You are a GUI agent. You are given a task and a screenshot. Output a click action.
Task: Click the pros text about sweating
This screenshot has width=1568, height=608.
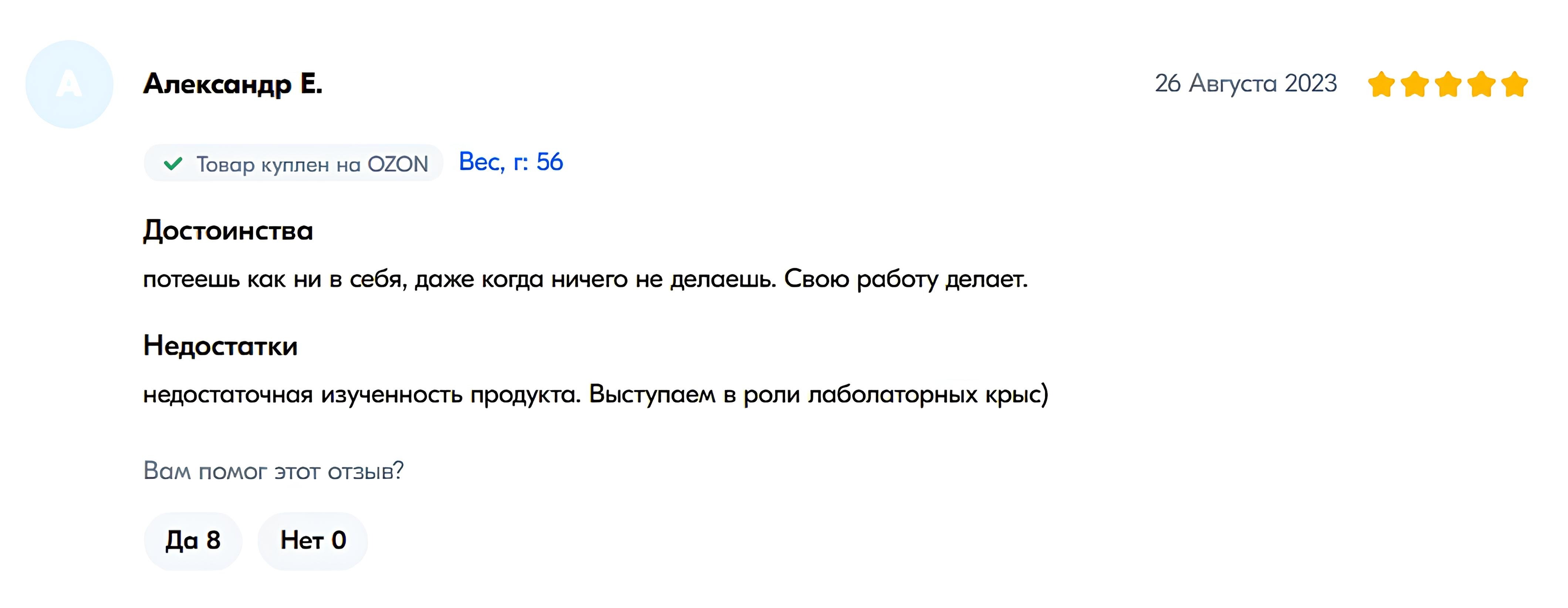(x=585, y=279)
